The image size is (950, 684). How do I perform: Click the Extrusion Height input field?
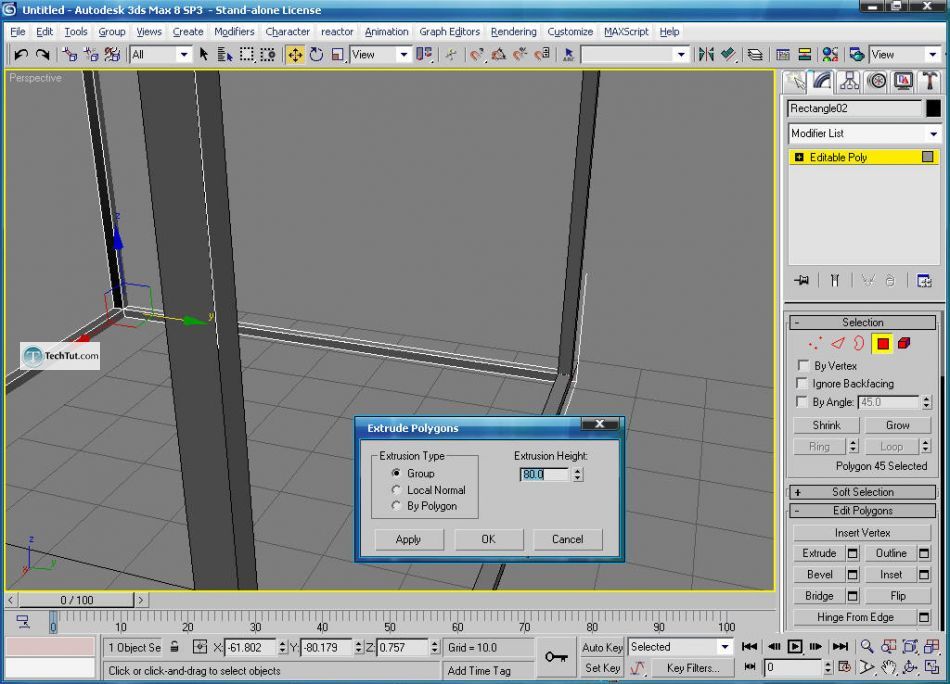(544, 474)
